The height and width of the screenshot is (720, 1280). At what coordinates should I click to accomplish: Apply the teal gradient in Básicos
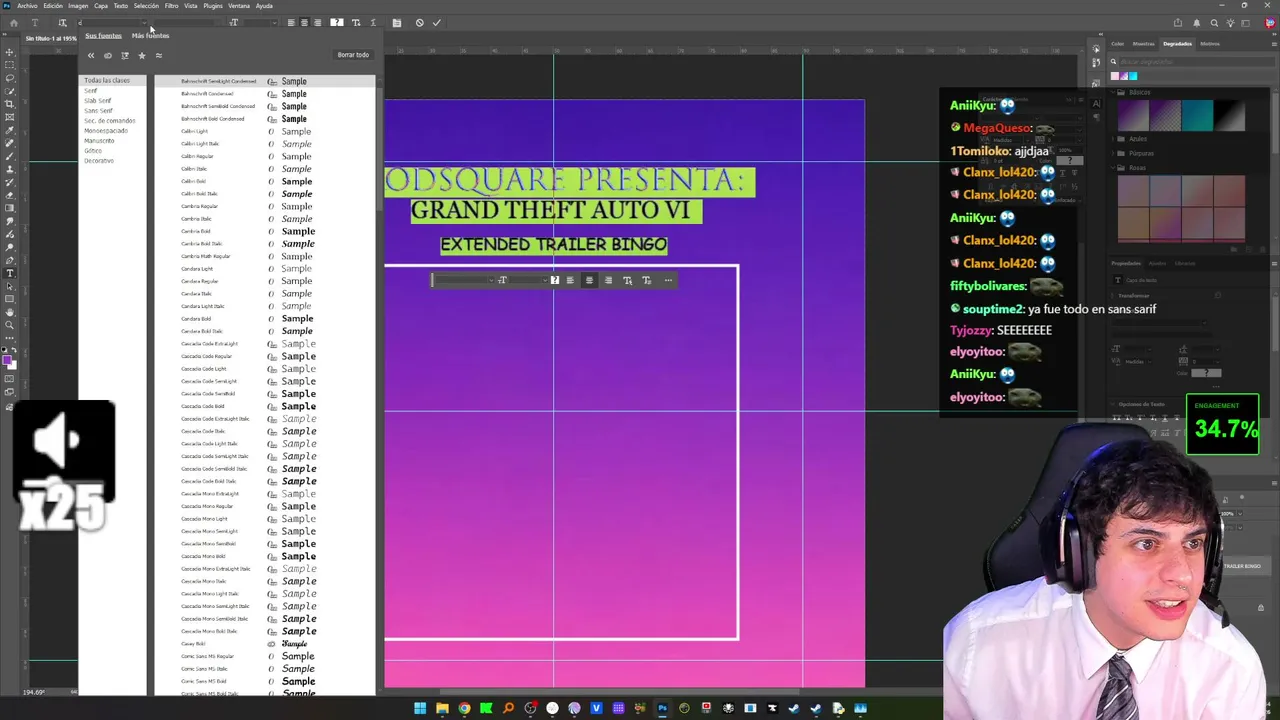tap(1197, 116)
